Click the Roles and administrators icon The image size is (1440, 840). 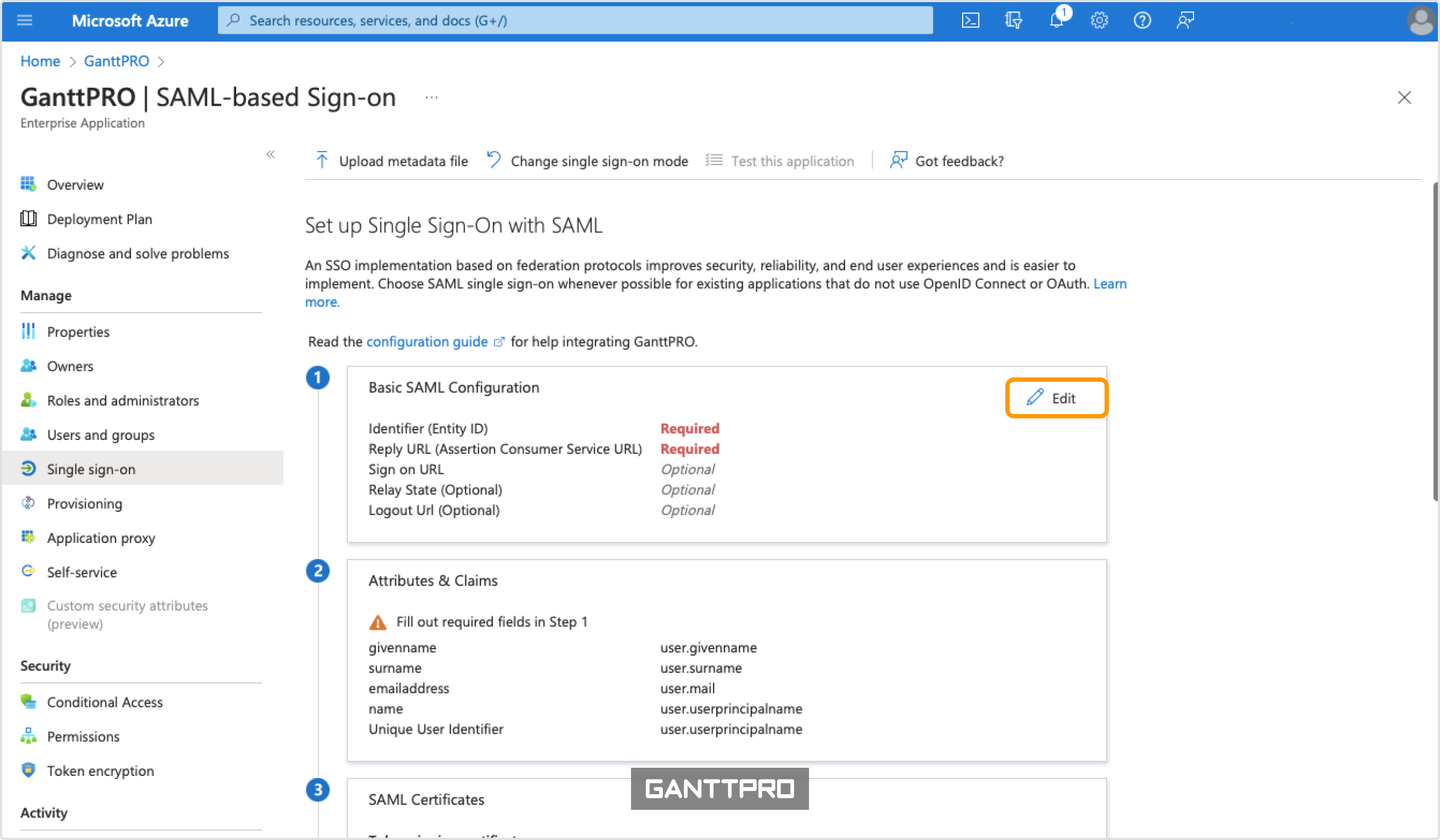28,400
